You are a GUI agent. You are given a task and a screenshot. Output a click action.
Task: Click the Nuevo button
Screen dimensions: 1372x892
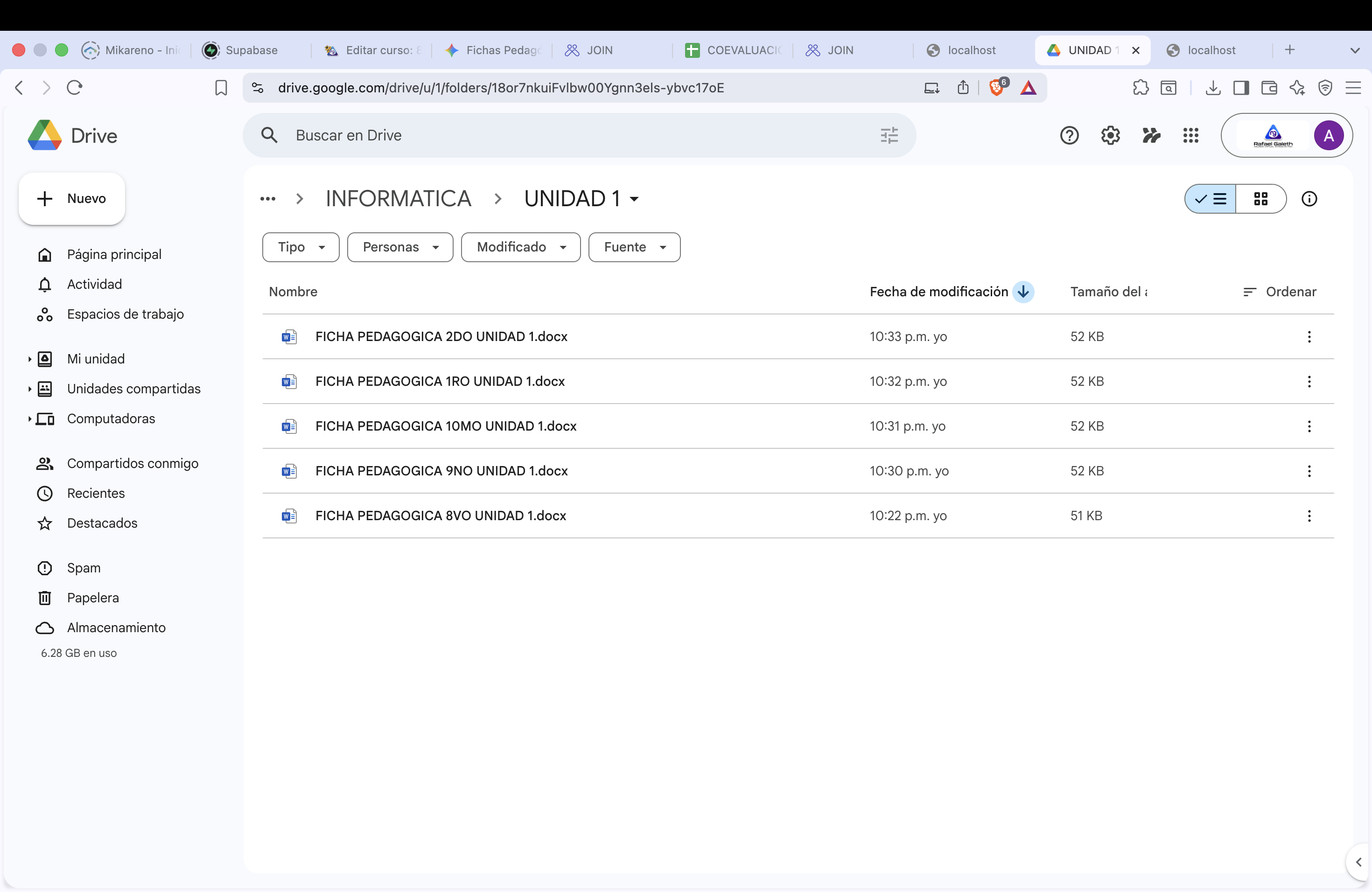[x=72, y=199]
